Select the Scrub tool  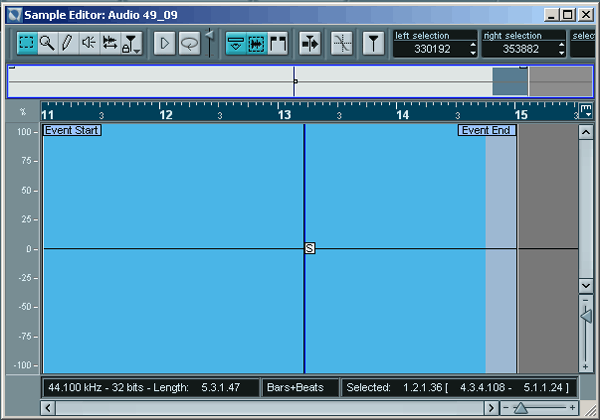click(x=109, y=43)
